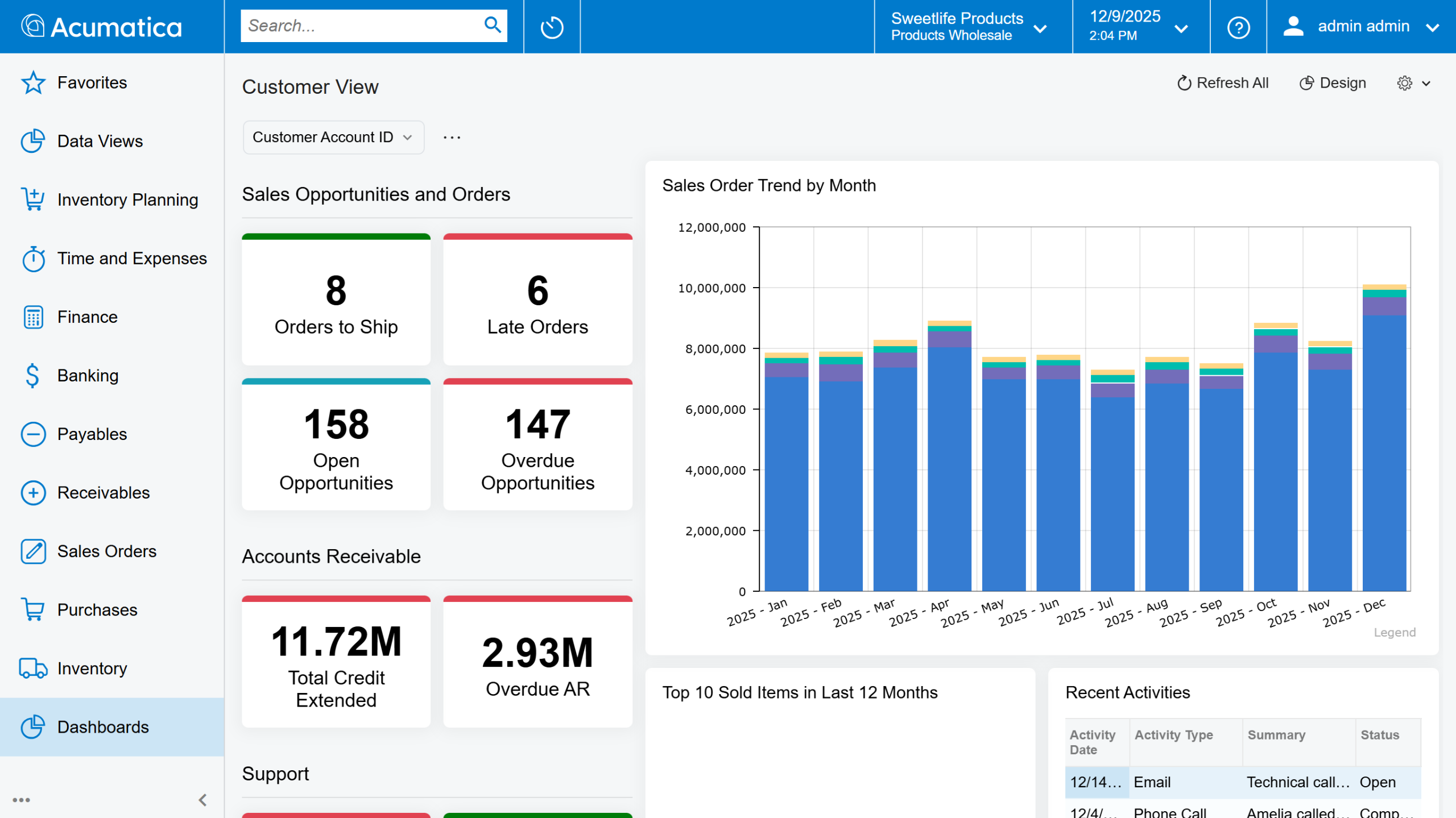This screenshot has width=1456, height=818.
Task: Click the Design button
Action: point(1333,83)
